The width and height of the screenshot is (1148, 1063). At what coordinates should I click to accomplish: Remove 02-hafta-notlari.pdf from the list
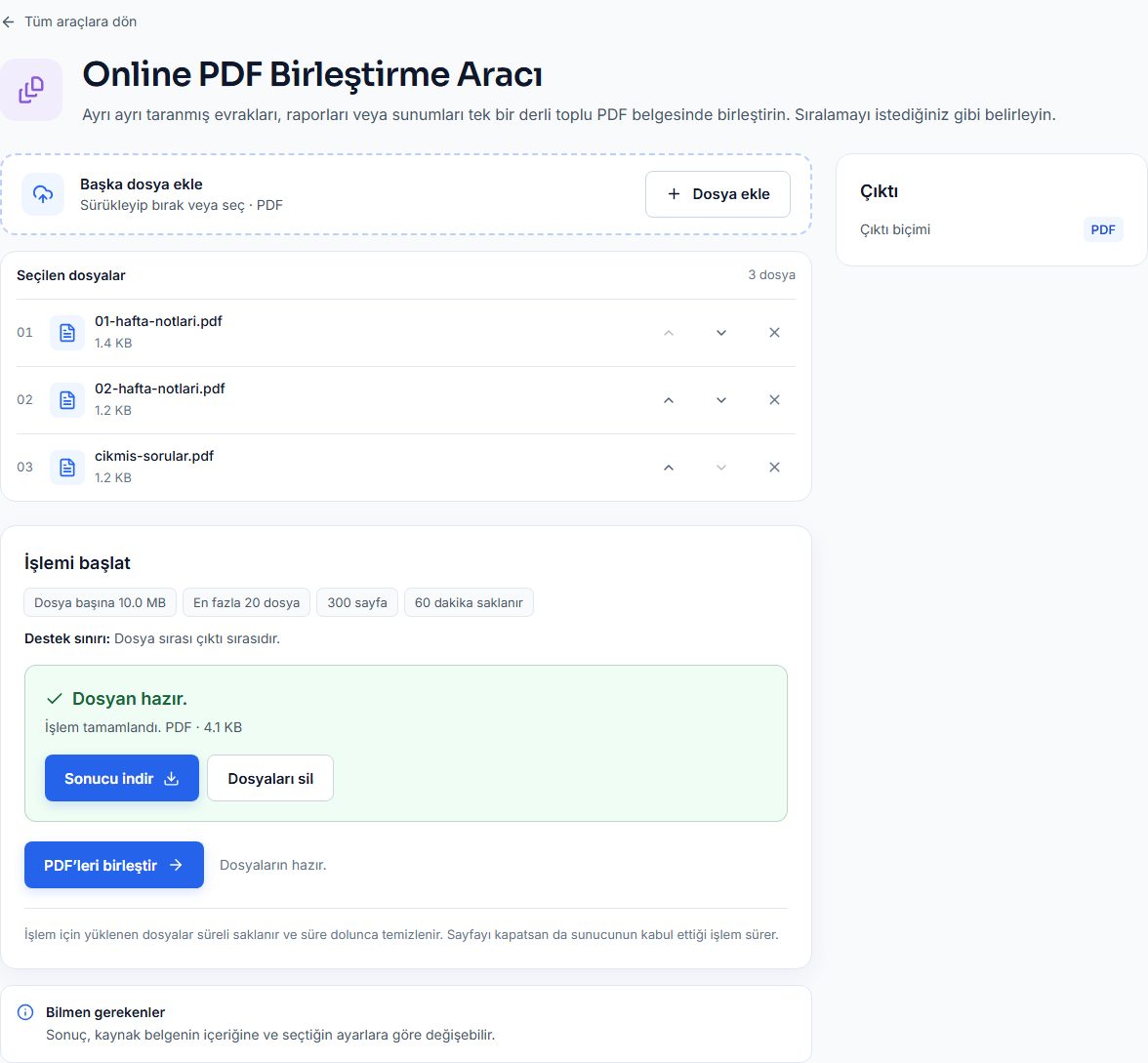point(775,400)
